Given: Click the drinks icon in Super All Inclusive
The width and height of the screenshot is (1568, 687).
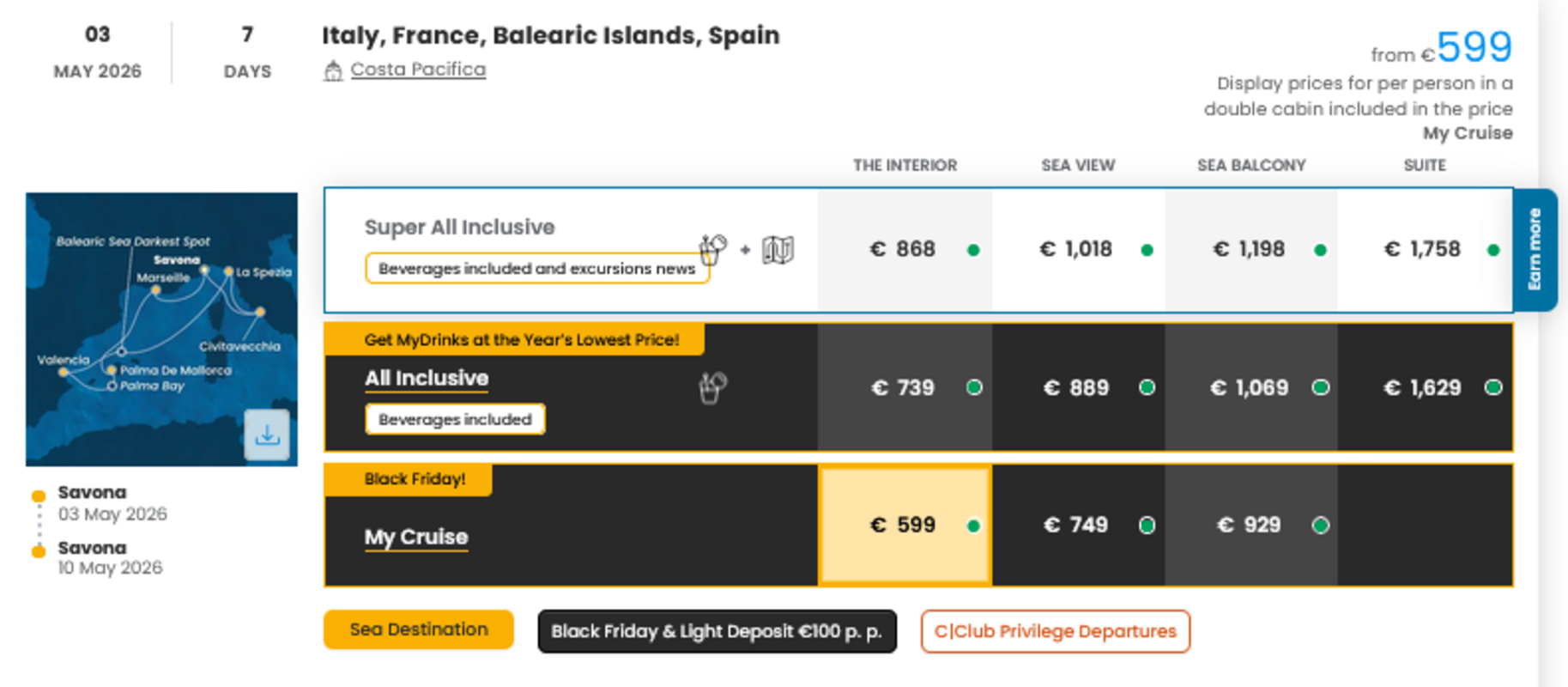Looking at the screenshot, I should [712, 250].
